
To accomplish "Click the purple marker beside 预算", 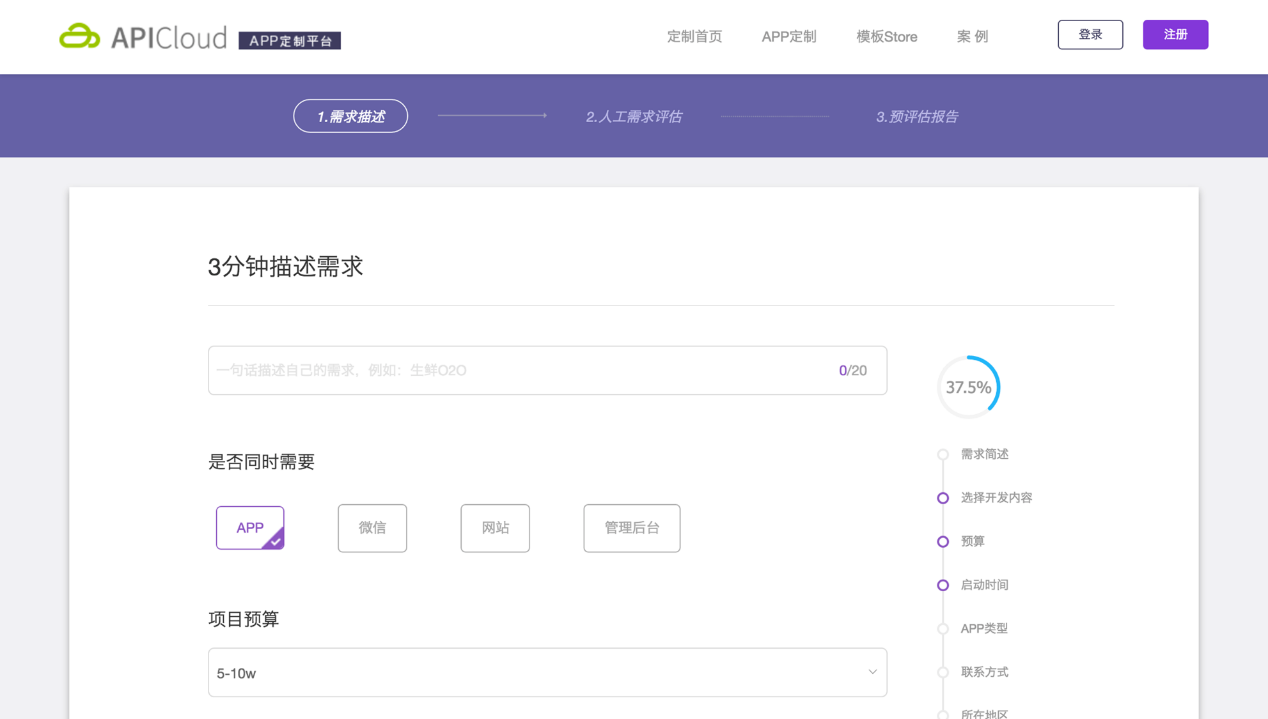I will click(943, 542).
